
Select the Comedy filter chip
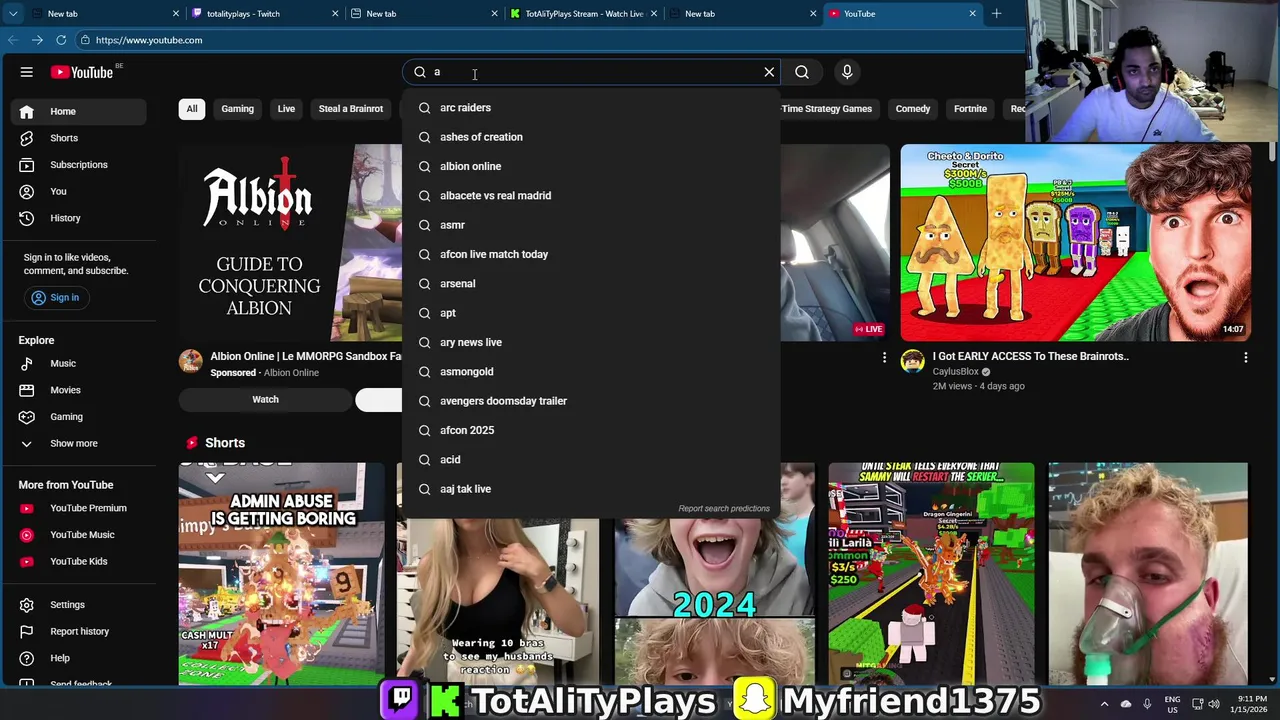[913, 109]
